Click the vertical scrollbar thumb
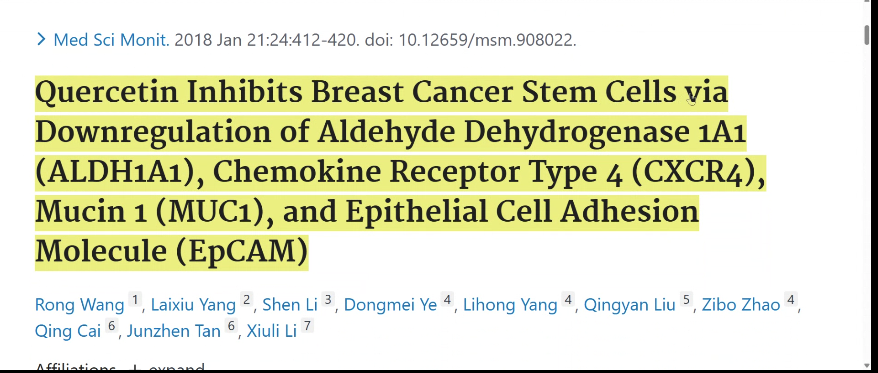The width and height of the screenshot is (878, 373). click(x=867, y=35)
